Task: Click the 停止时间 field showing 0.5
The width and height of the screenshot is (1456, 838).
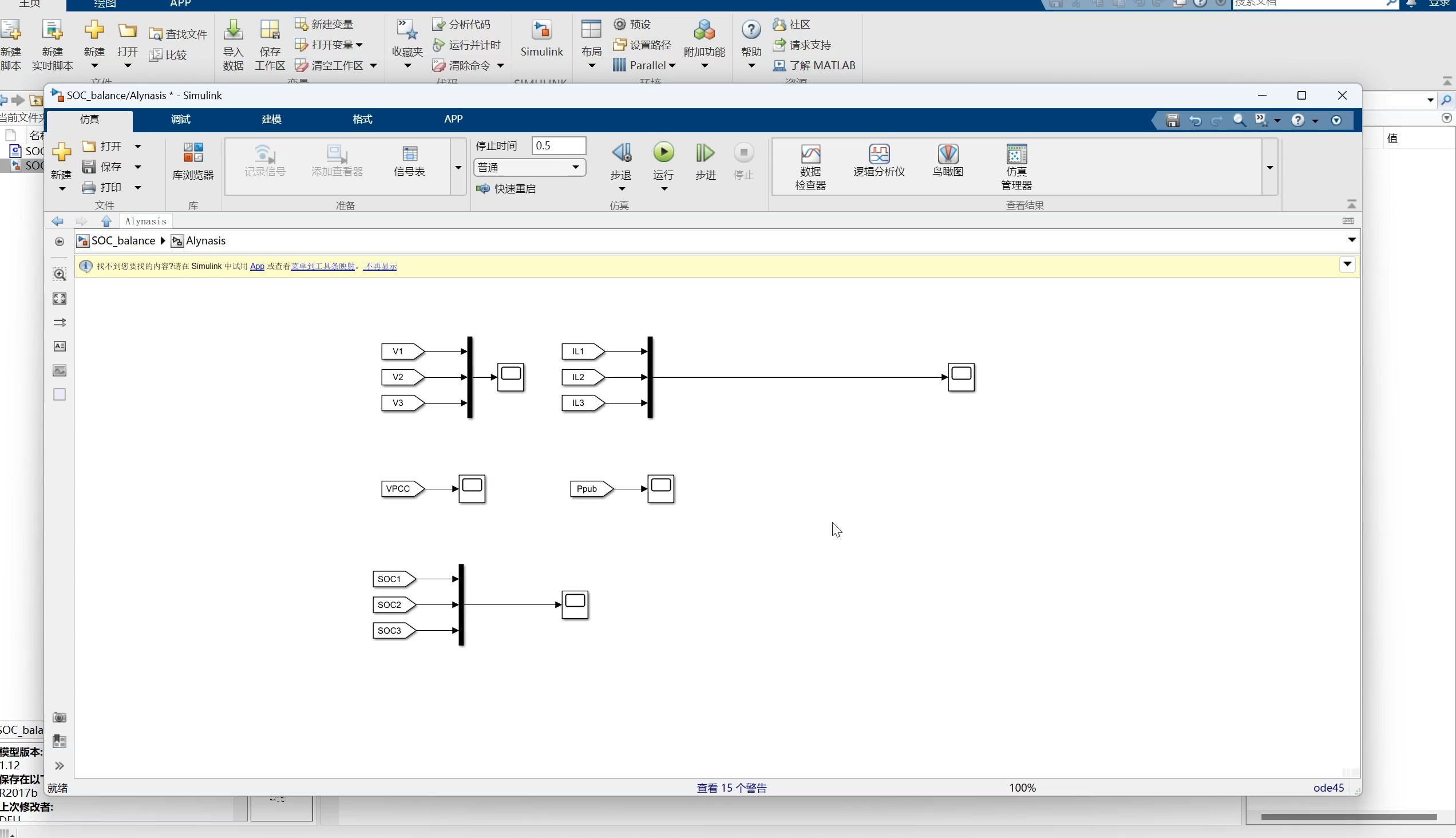Action: [x=559, y=145]
